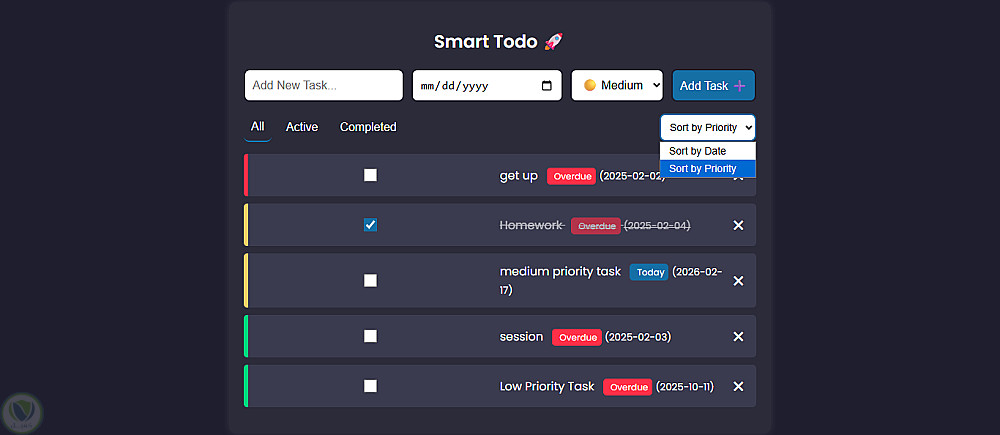
Task: Tick the Low Priority Task checkbox
Action: point(370,386)
